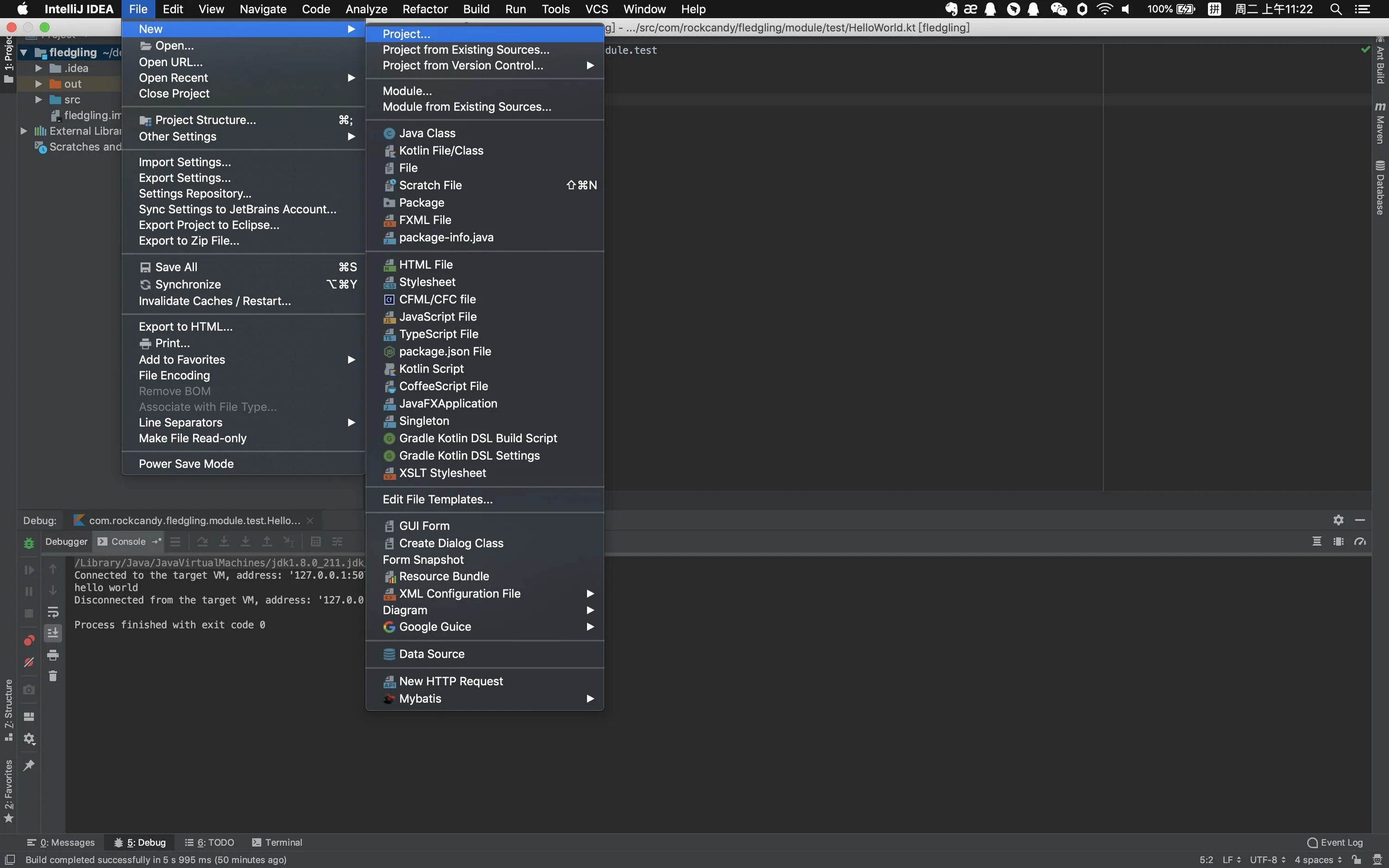Open the 0: Messages tool window button
This screenshot has width=1389, height=868.
click(61, 842)
